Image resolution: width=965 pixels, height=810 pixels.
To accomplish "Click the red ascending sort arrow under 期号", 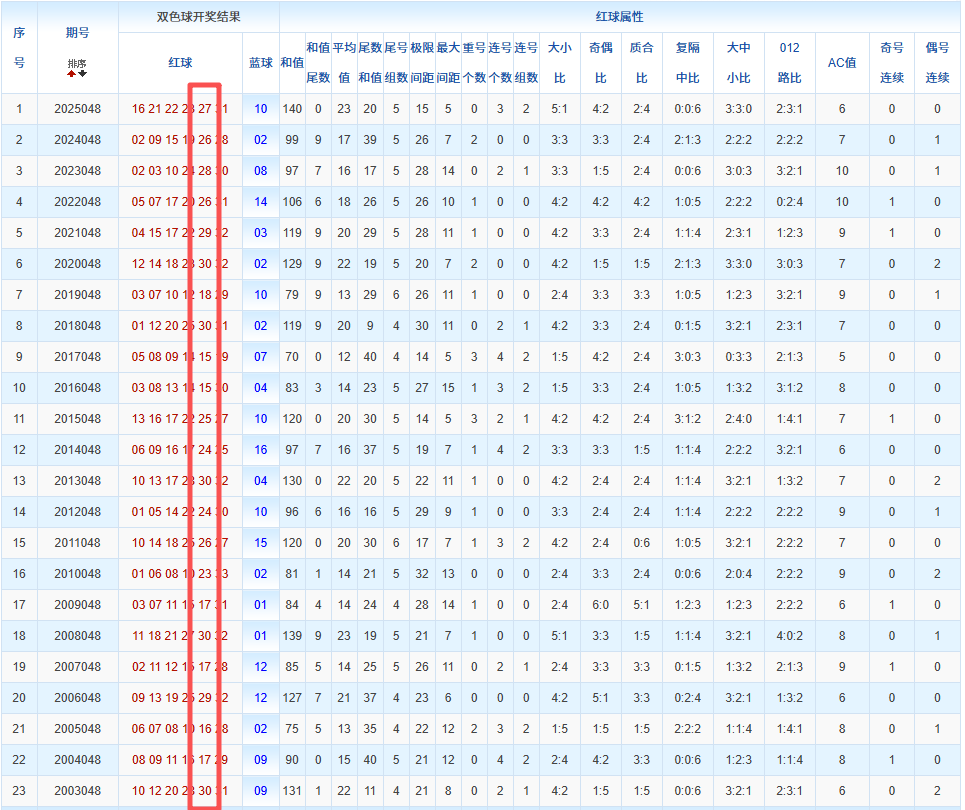I will tap(71, 72).
